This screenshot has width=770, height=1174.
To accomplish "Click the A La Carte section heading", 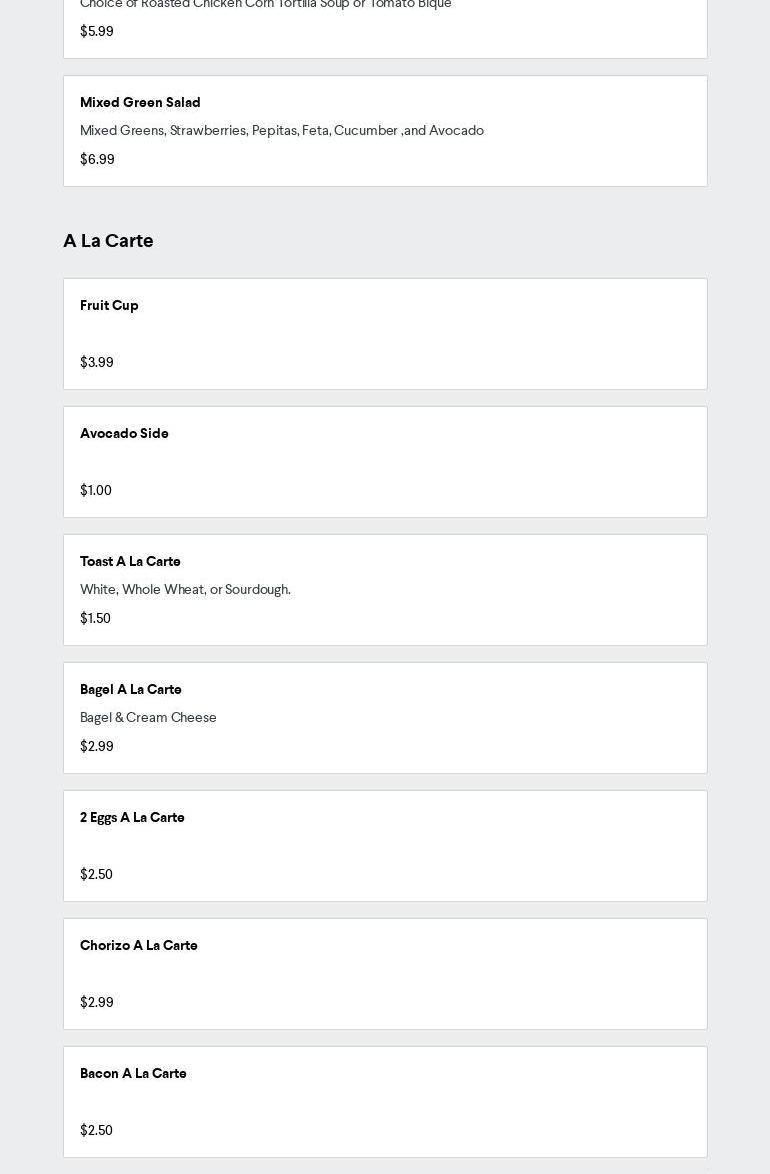I will point(108,240).
